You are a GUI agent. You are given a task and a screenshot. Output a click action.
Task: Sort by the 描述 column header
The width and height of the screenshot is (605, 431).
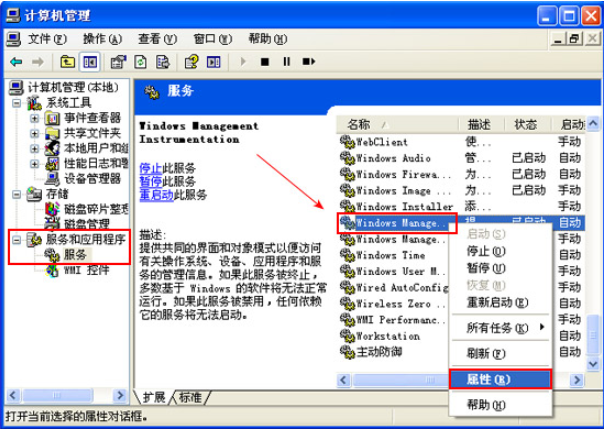[x=482, y=124]
